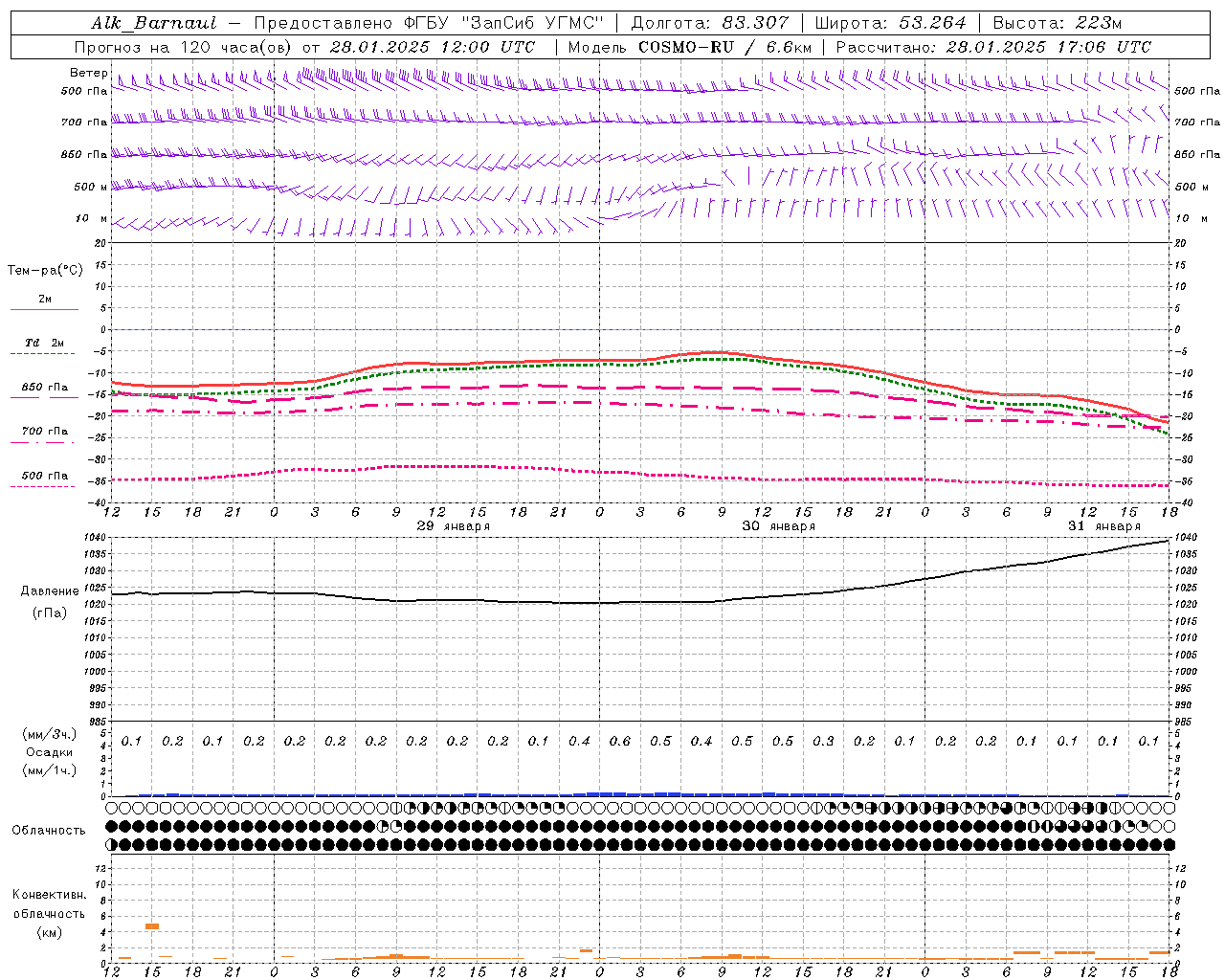Click the orange convective bar at 5 km
1225x980 pixels.
click(152, 925)
